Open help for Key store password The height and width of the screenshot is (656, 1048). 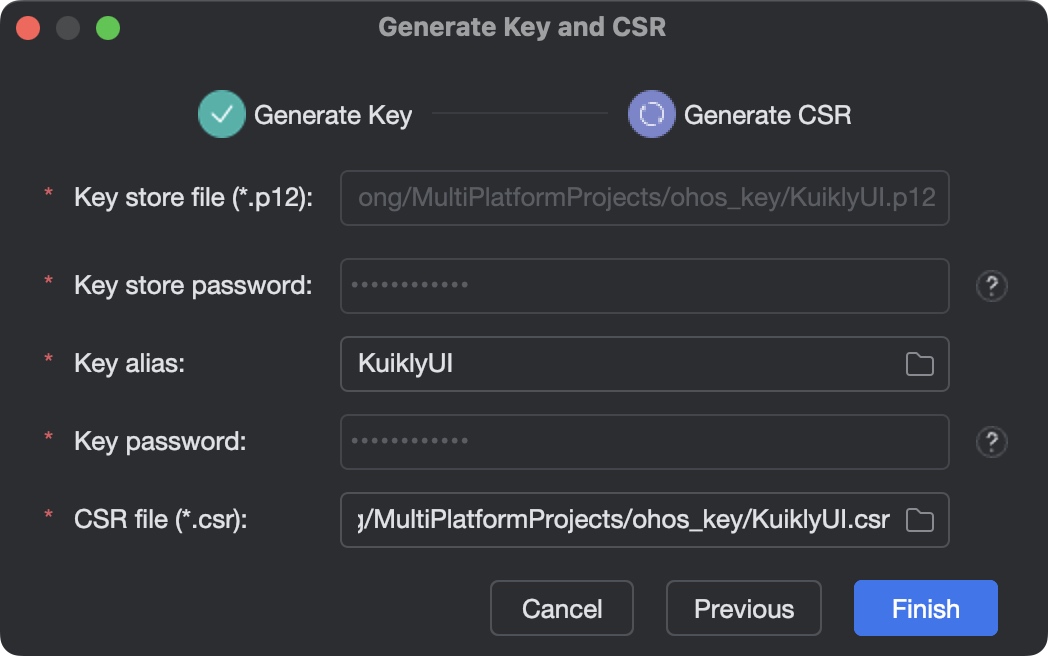991,287
